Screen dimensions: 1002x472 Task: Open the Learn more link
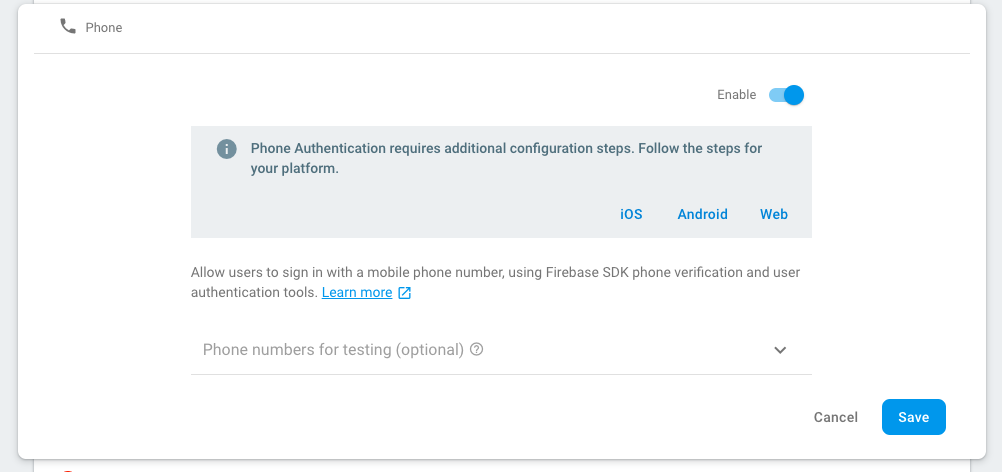coord(357,293)
